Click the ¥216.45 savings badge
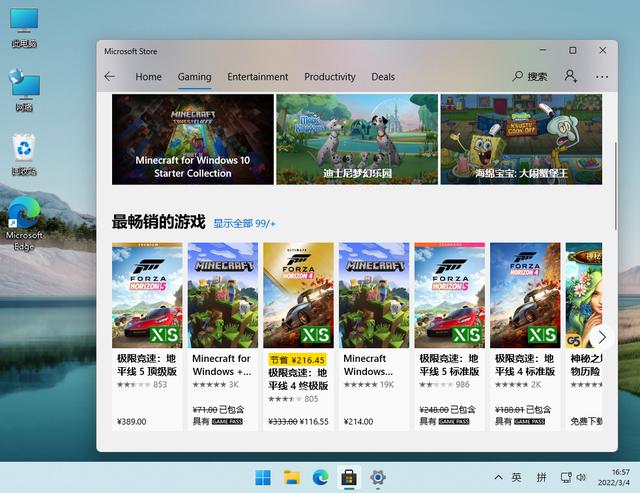This screenshot has width=640, height=493. [297, 360]
